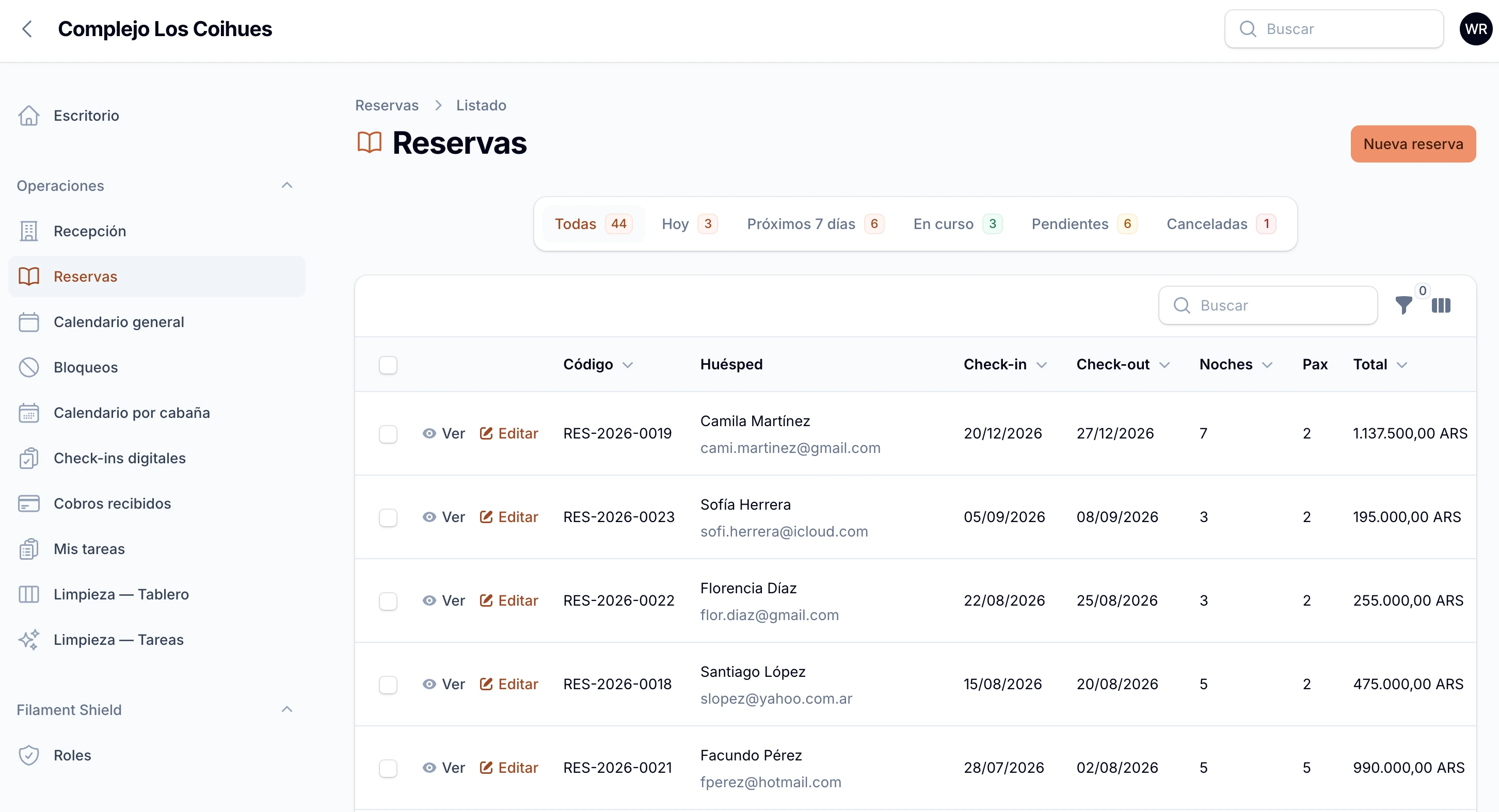The width and height of the screenshot is (1499, 812).
Task: Click the Recepción building icon
Action: point(28,231)
